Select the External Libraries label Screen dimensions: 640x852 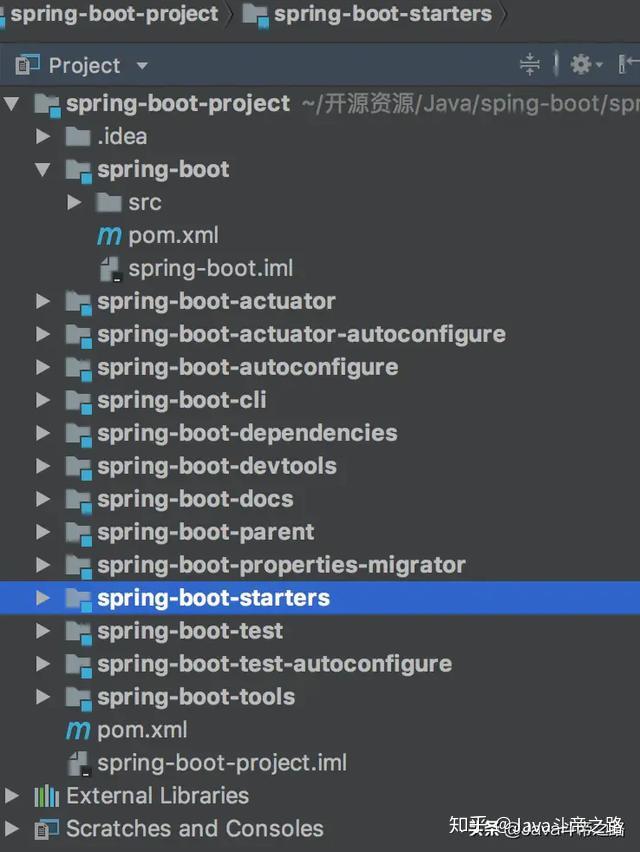coord(158,795)
